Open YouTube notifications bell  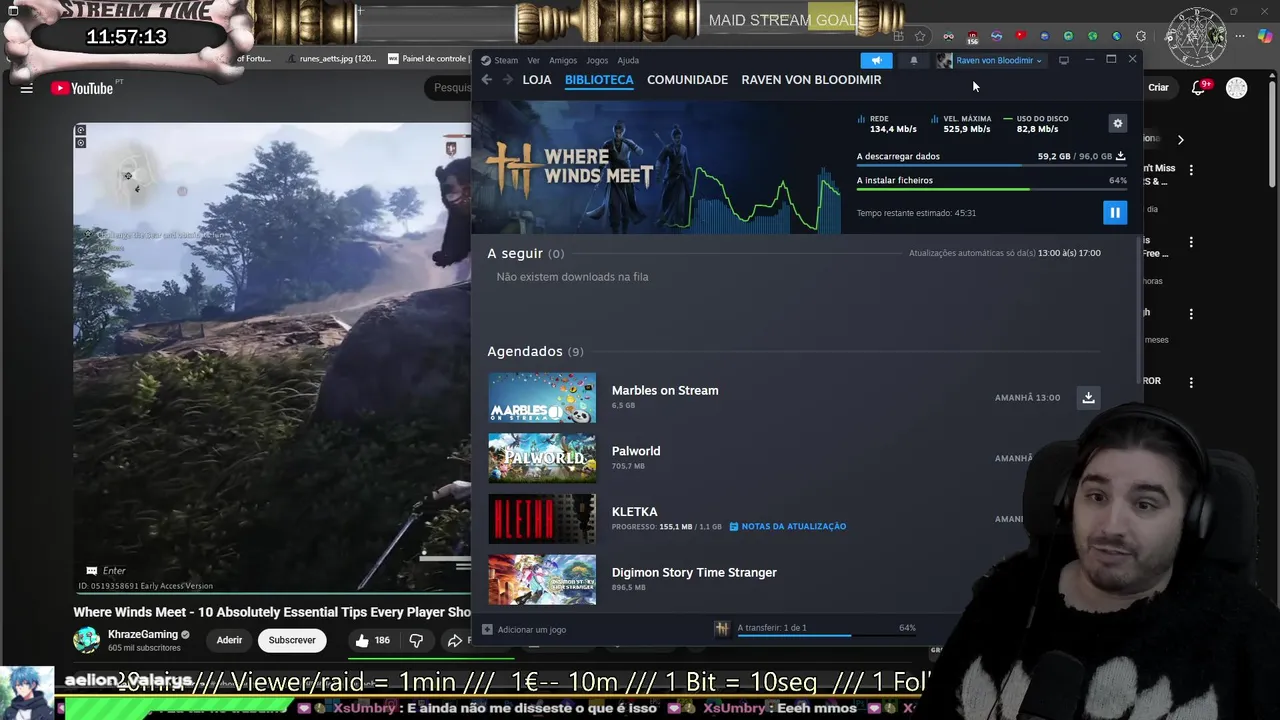pyautogui.click(x=1198, y=88)
